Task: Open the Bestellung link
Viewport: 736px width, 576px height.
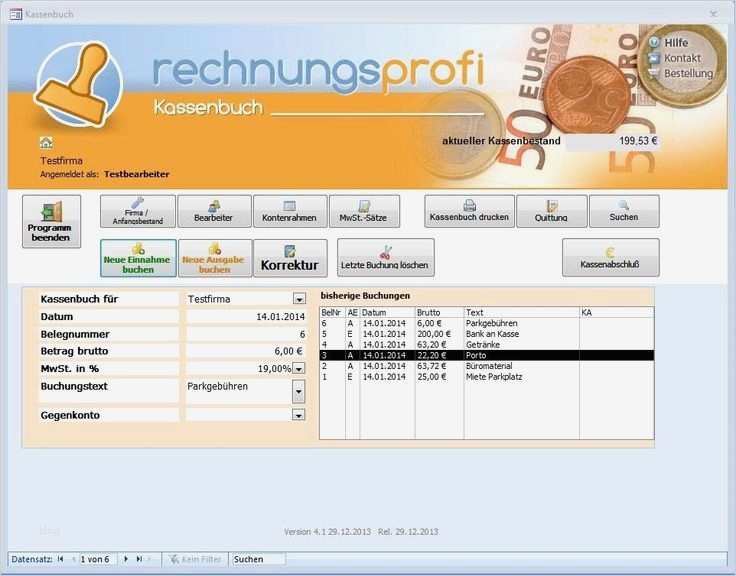Action: [x=688, y=74]
